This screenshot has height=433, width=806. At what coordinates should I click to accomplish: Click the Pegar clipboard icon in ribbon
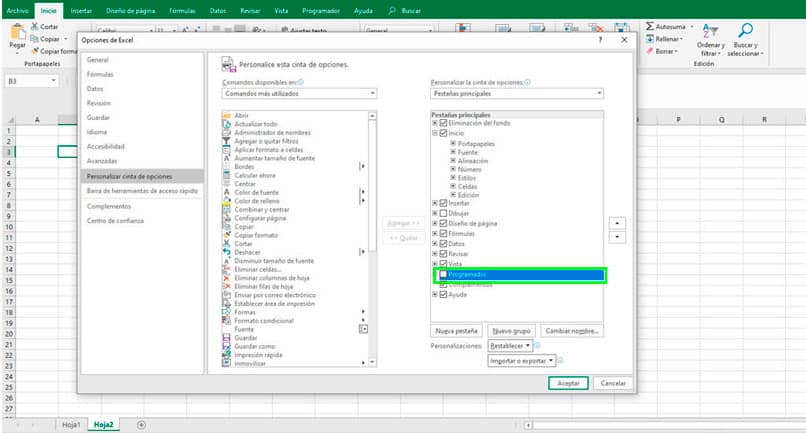point(17,32)
